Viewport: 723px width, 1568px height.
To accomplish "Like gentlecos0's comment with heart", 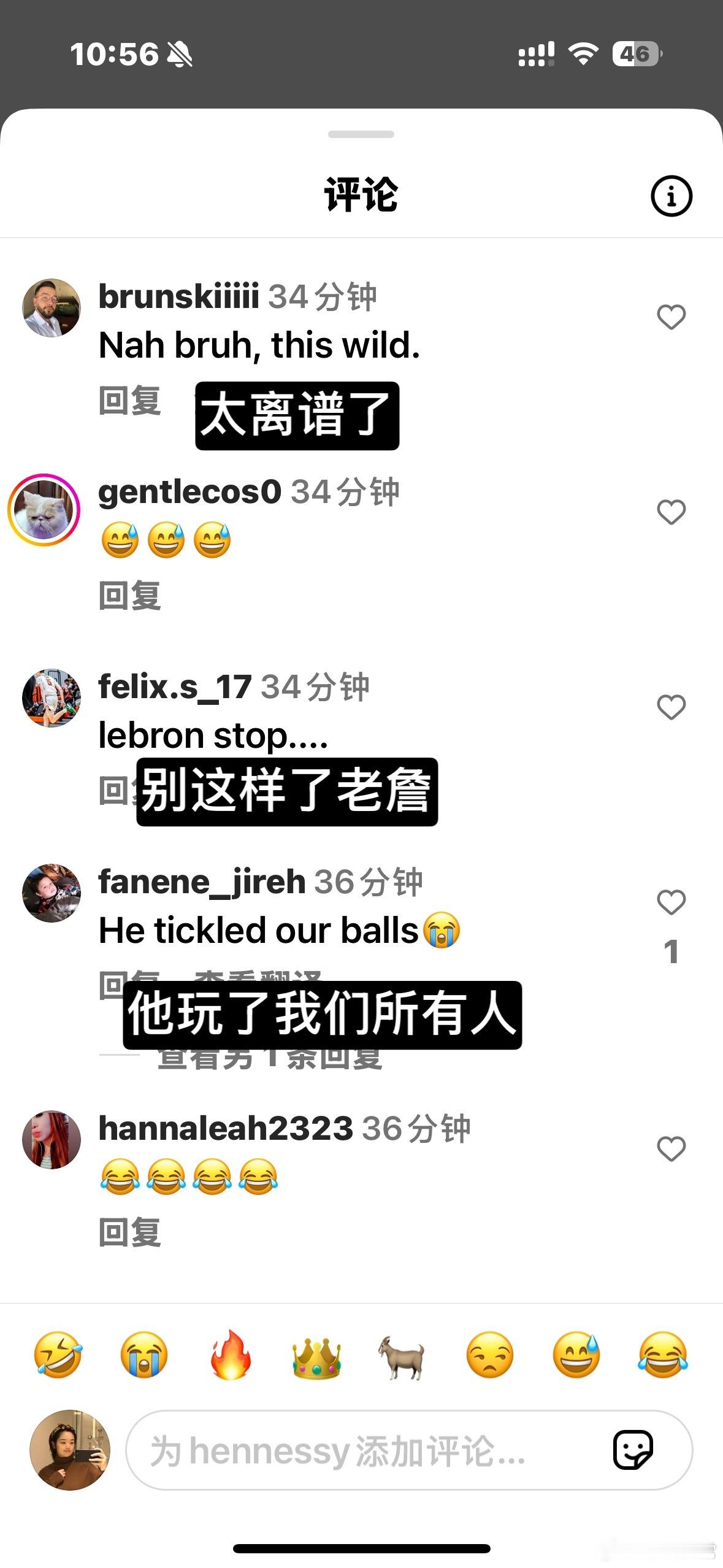I will point(671,512).
